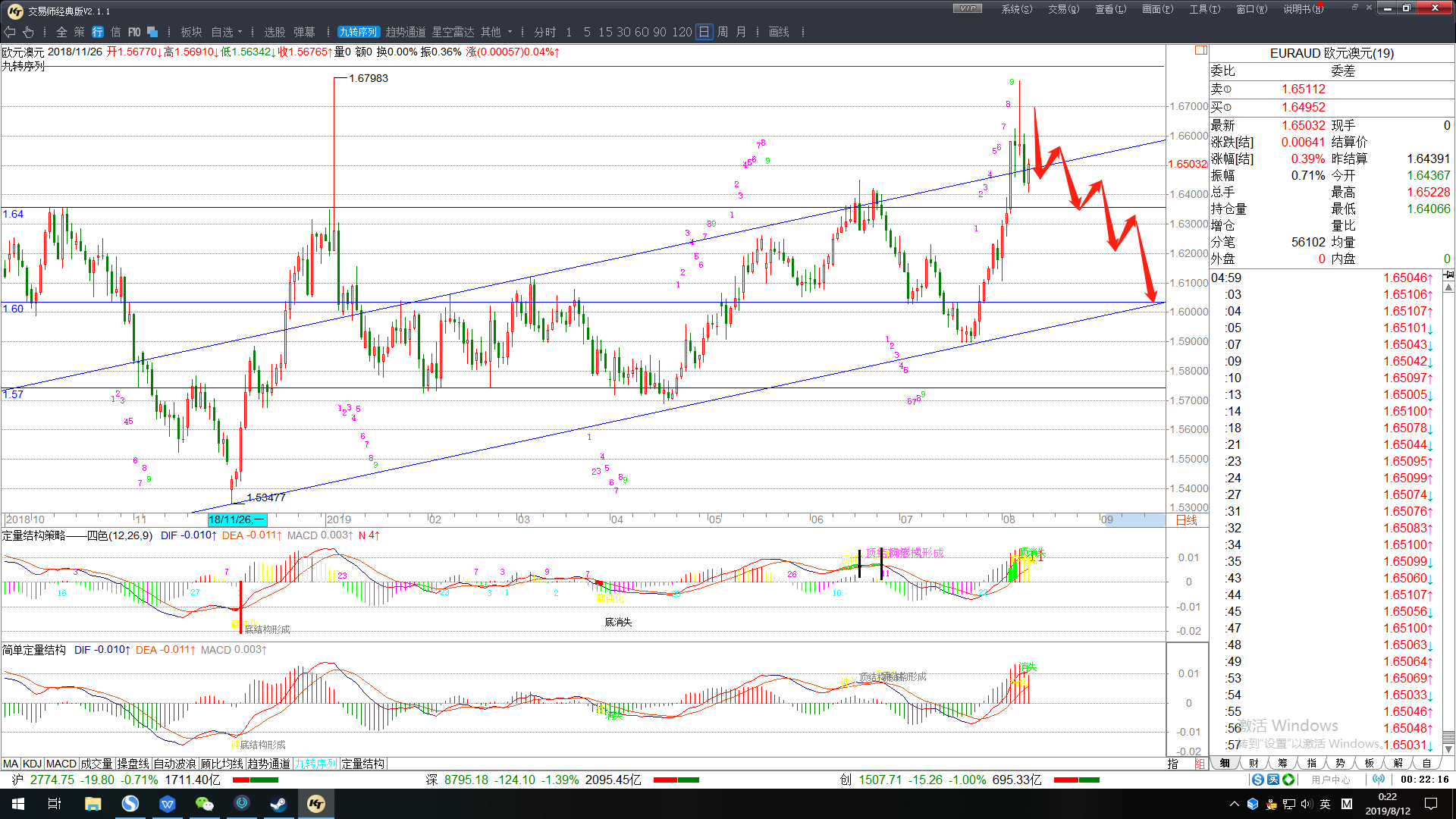The image size is (1456, 819).
Task: Switch chart to 月 monthly period
Action: [x=741, y=32]
